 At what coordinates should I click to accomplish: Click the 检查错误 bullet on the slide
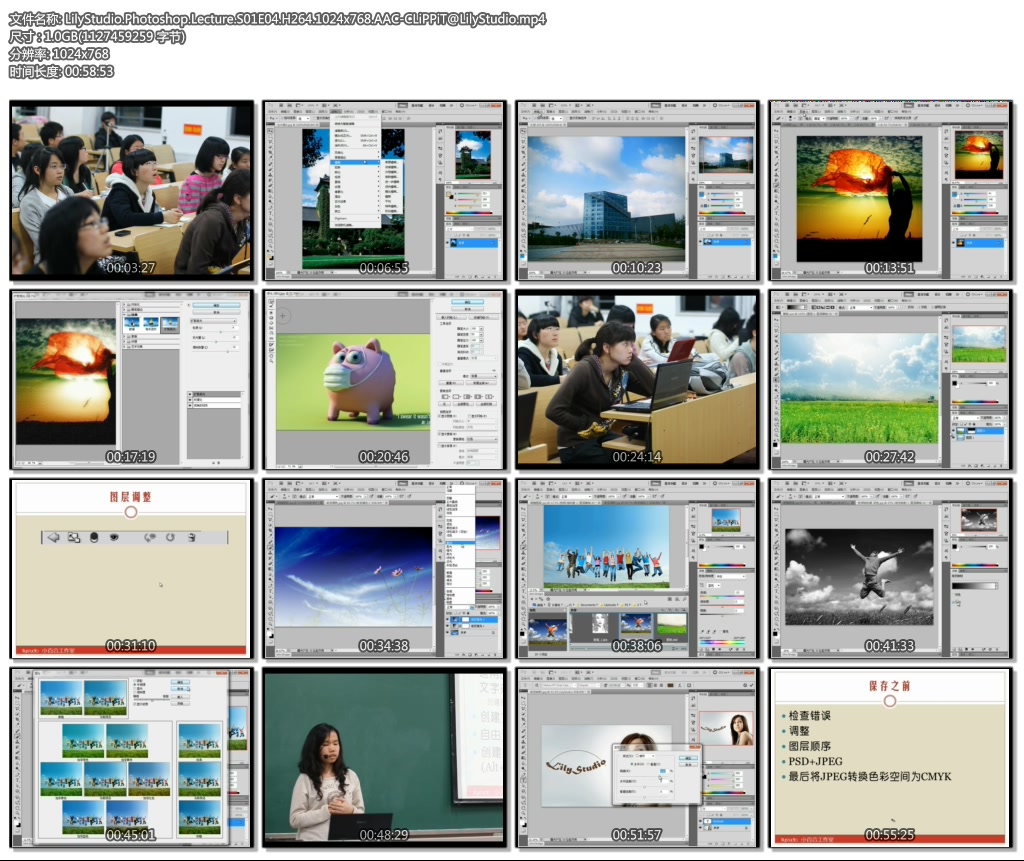tap(810, 716)
